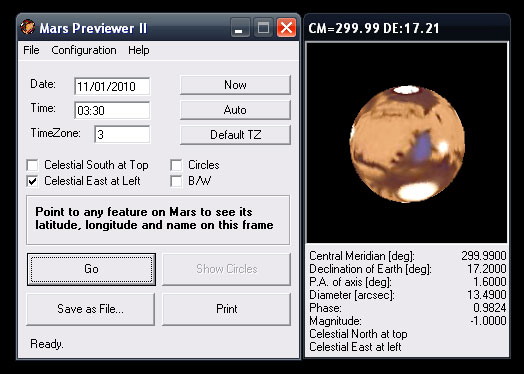Open the Help menu

pos(139,50)
